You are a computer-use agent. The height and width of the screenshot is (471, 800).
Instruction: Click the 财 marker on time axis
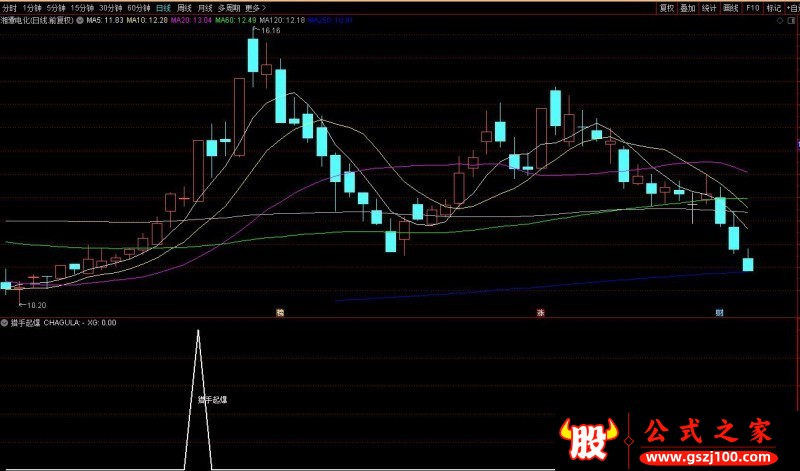click(719, 313)
